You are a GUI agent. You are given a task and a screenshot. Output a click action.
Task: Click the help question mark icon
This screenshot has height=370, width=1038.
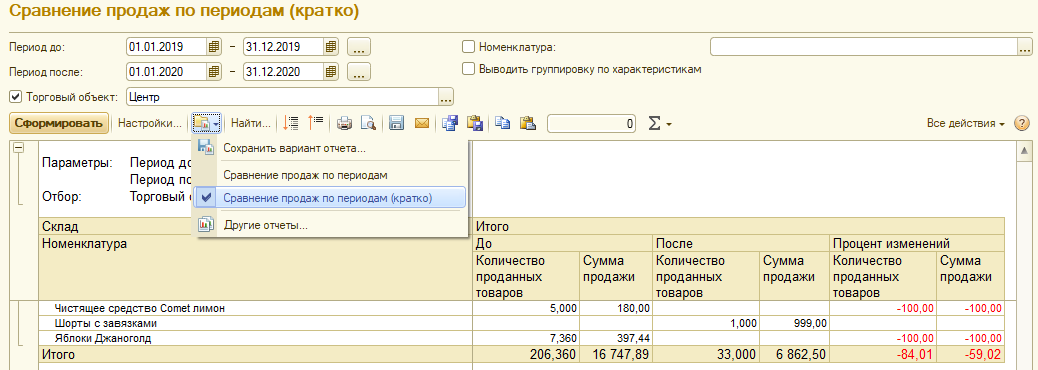(1022, 124)
